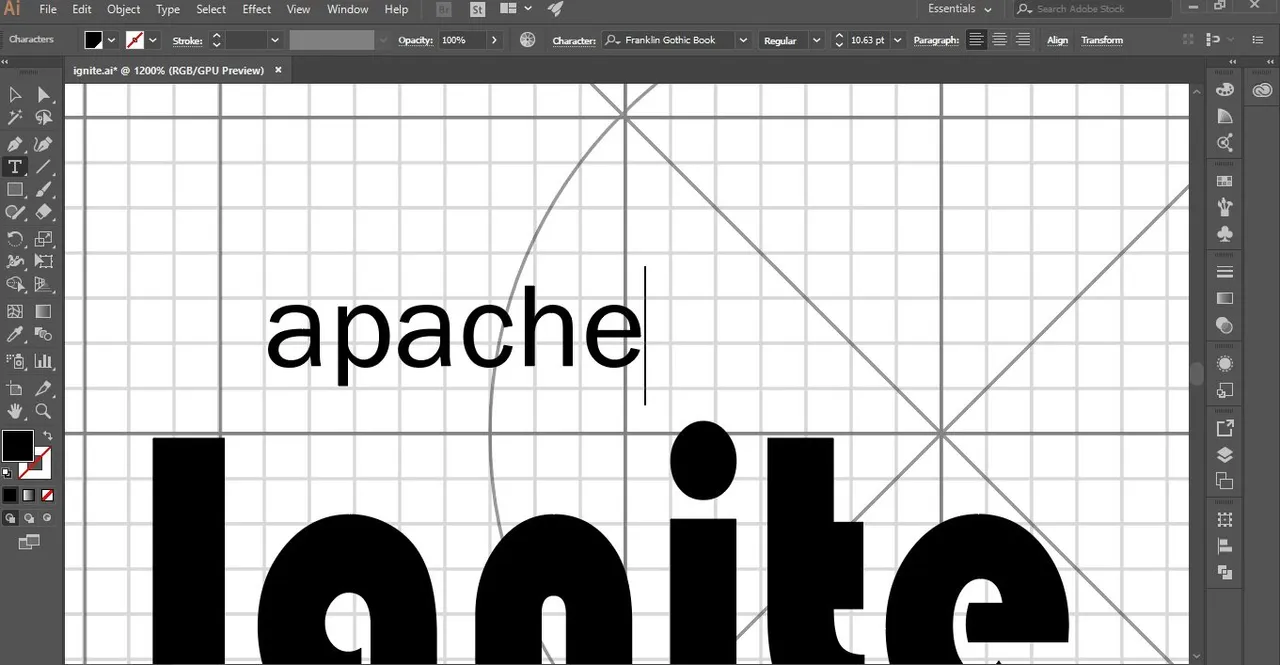Open the Window menu
This screenshot has height=665, width=1280.
348,9
